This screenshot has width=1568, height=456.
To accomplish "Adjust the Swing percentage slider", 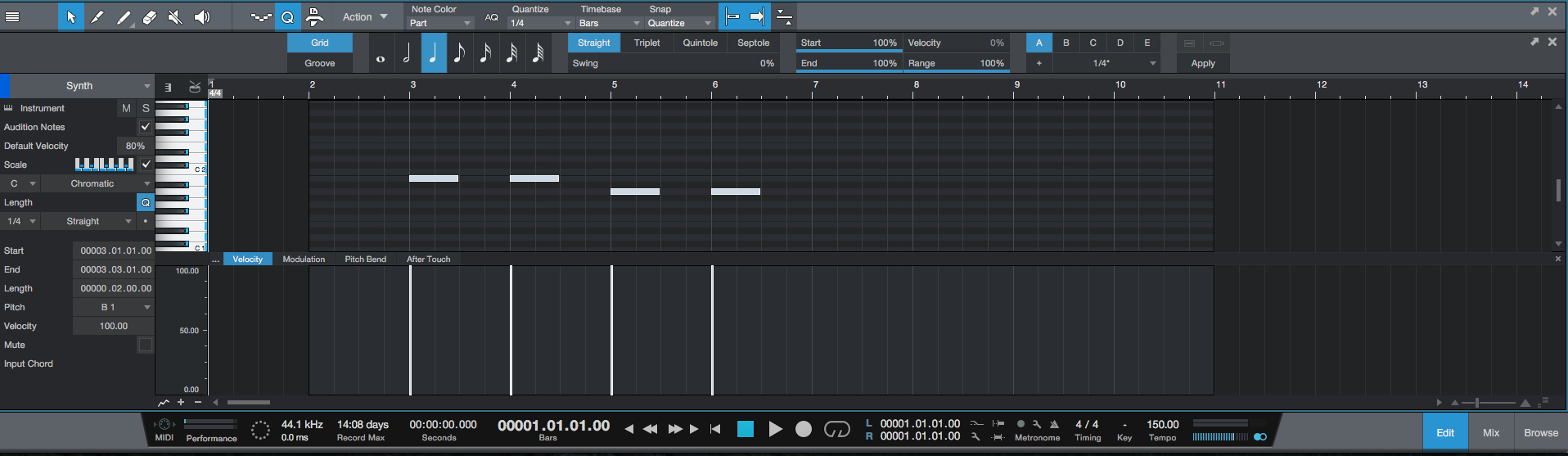I will click(x=673, y=63).
